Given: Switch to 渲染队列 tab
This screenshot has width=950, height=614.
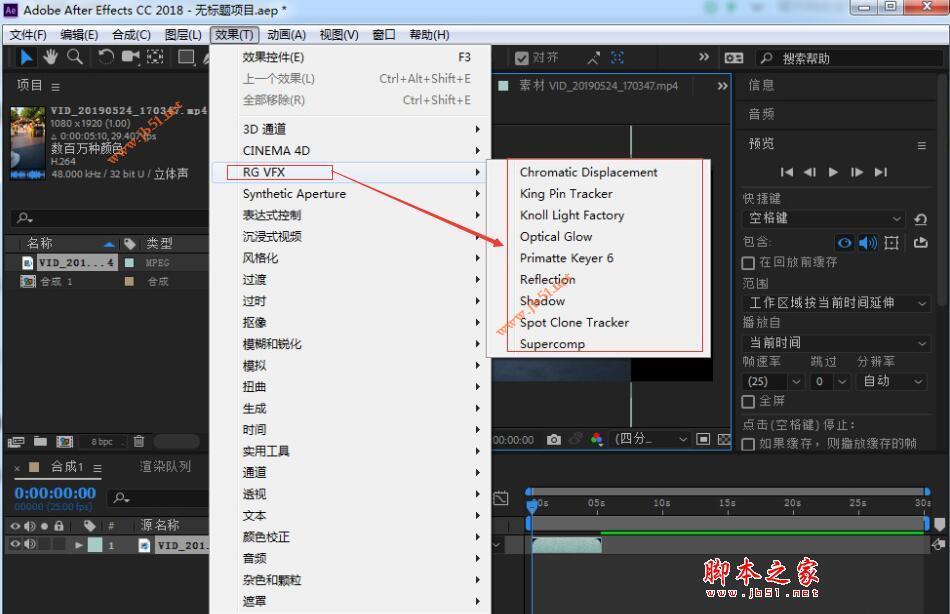Looking at the screenshot, I should (165, 466).
